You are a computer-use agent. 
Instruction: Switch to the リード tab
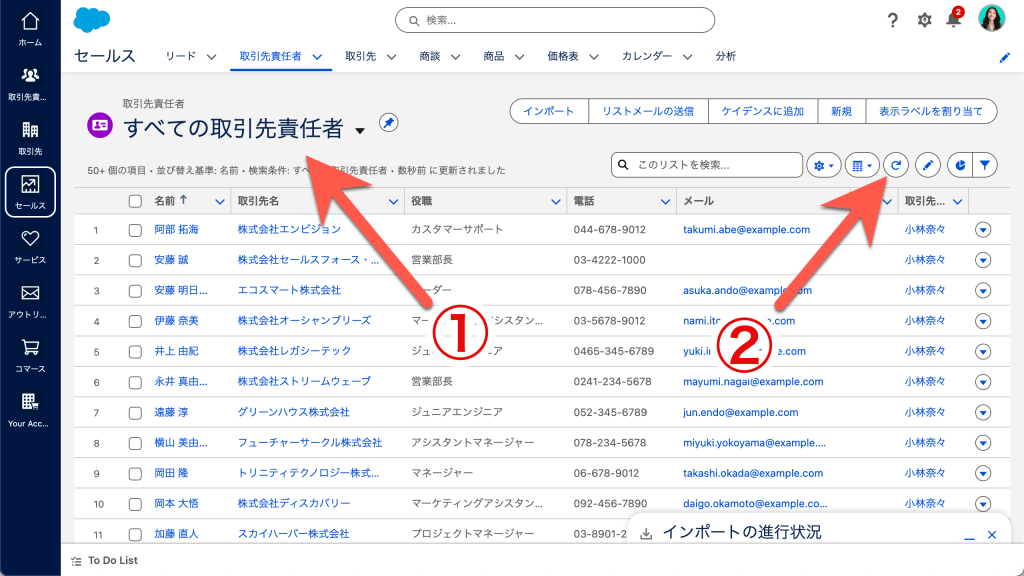pyautogui.click(x=180, y=56)
